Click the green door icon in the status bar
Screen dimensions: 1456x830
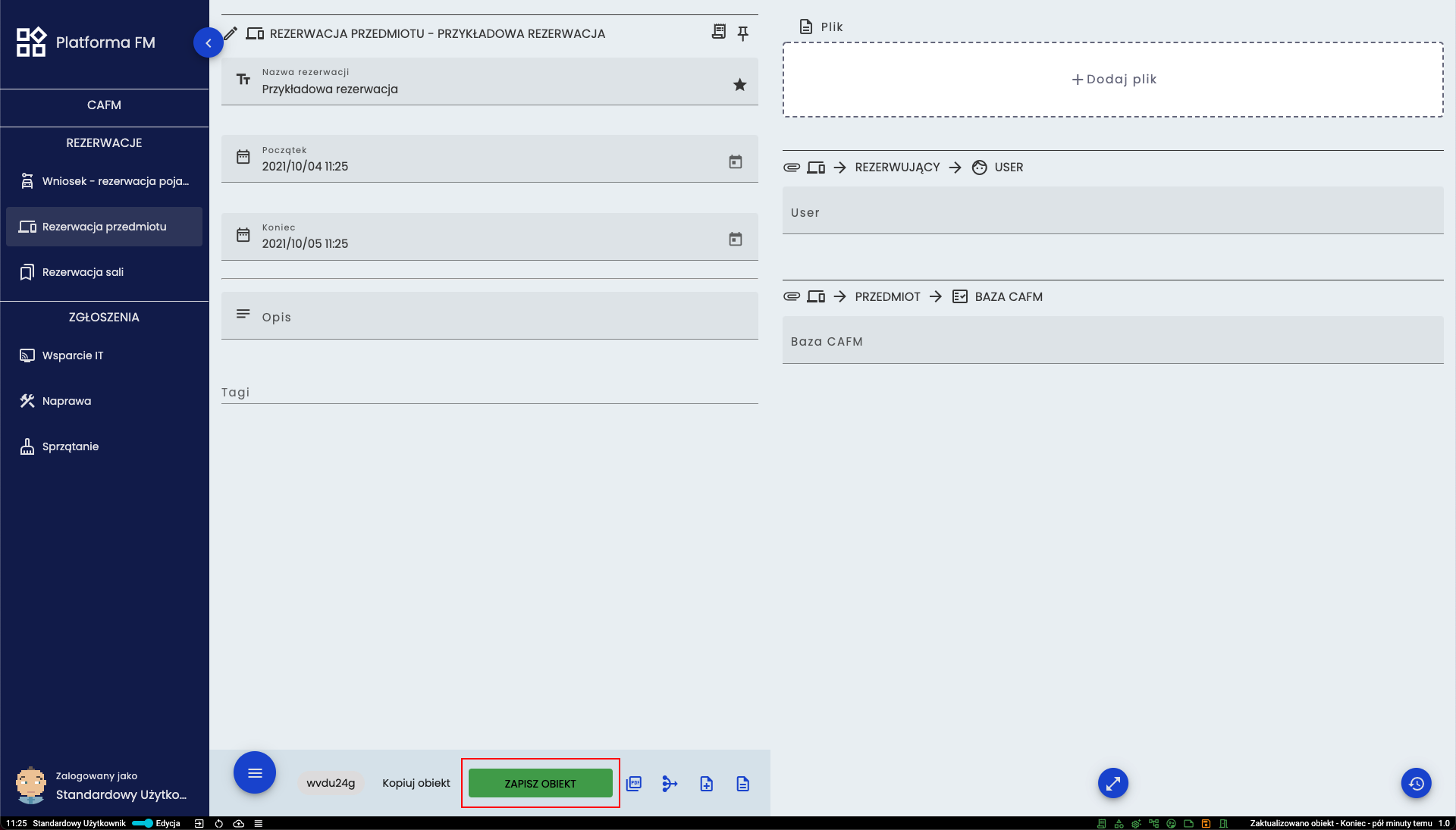[1224, 823]
